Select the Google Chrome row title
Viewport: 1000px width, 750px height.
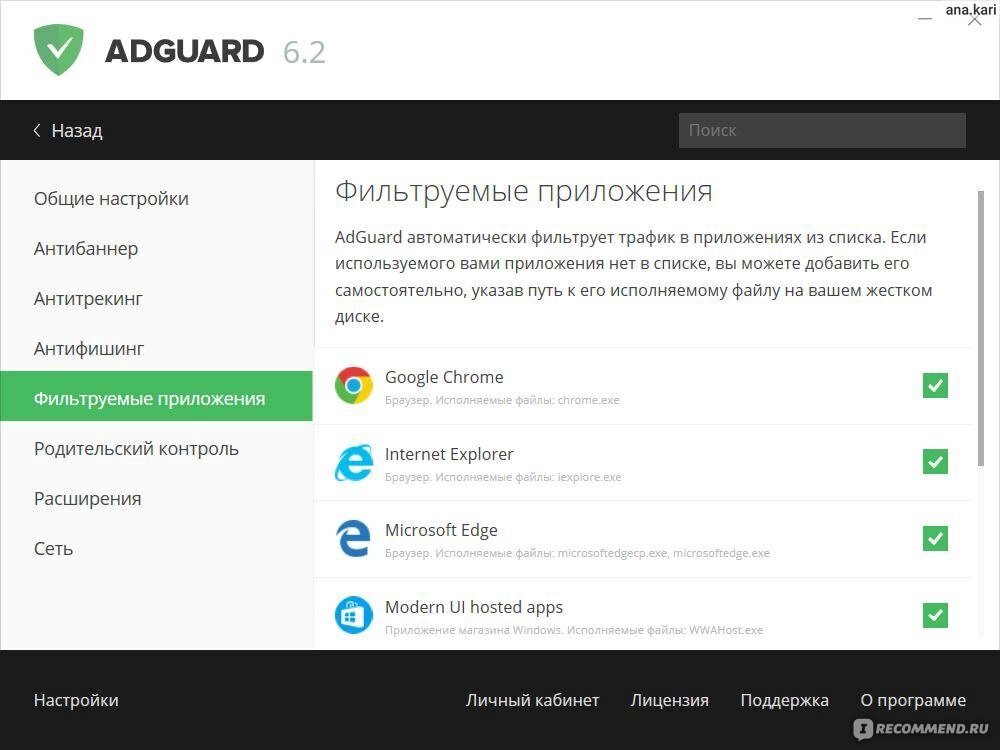coord(444,377)
